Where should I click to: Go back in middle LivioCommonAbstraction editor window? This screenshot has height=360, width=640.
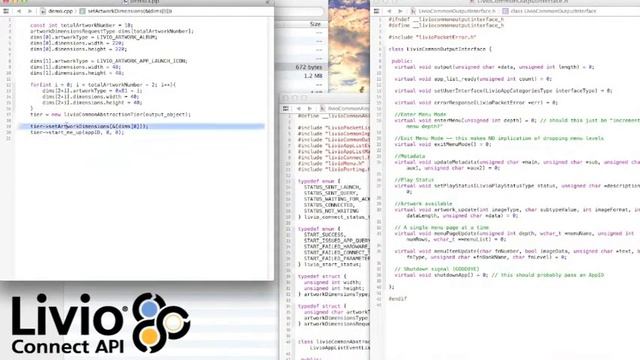click(299, 109)
